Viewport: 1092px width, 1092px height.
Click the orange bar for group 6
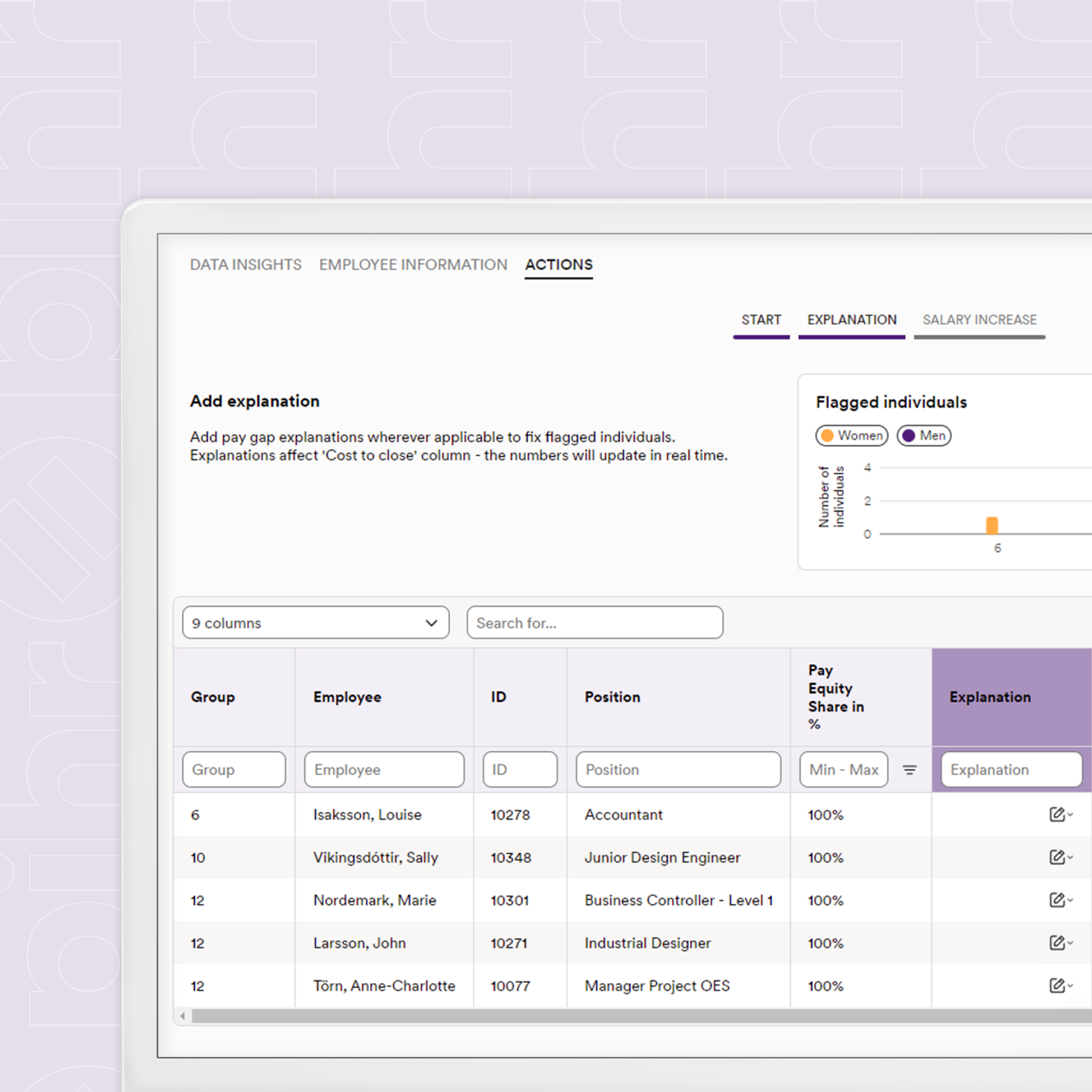(x=992, y=526)
